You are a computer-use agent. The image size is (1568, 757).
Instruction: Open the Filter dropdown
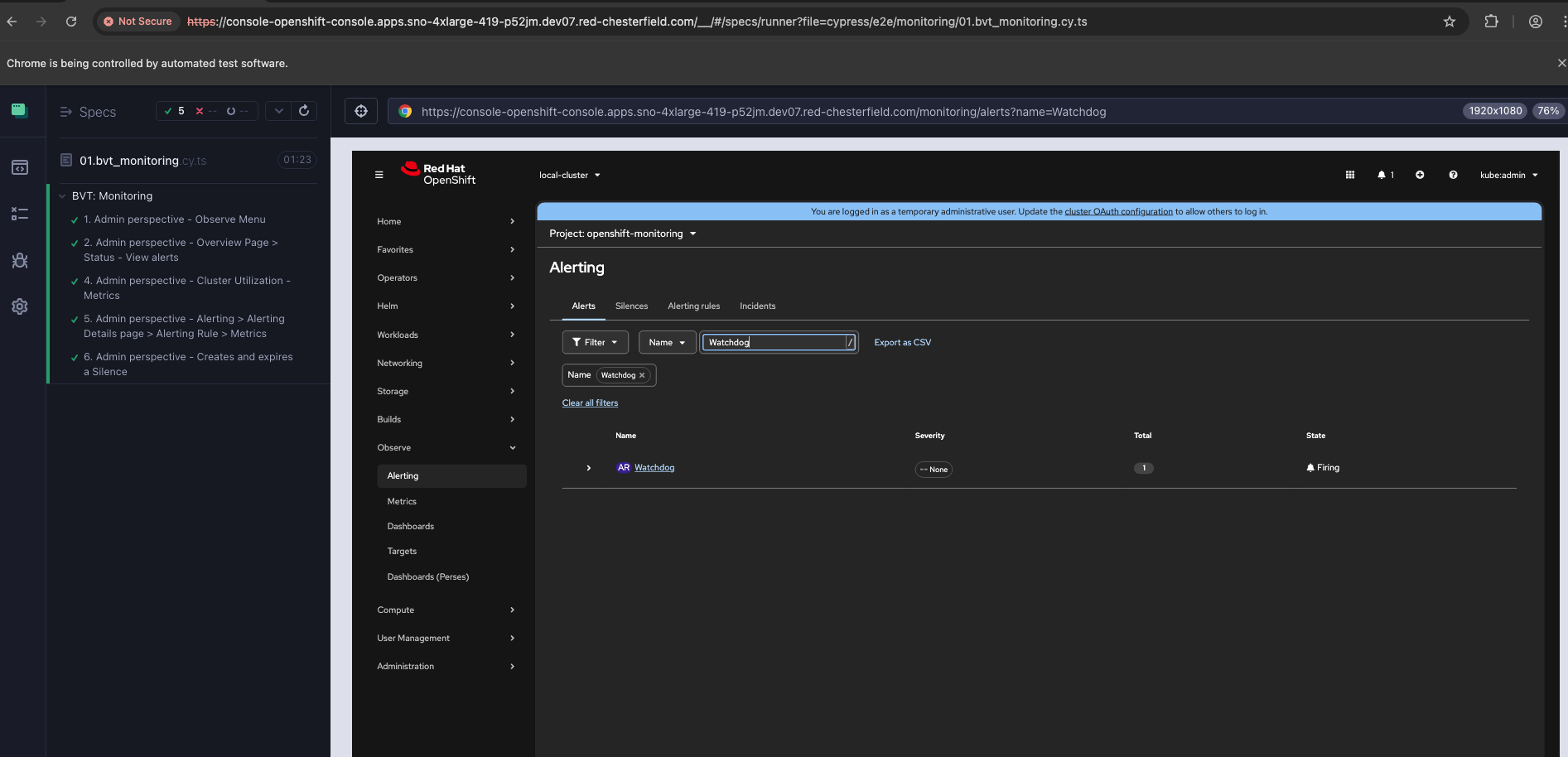[x=595, y=342]
